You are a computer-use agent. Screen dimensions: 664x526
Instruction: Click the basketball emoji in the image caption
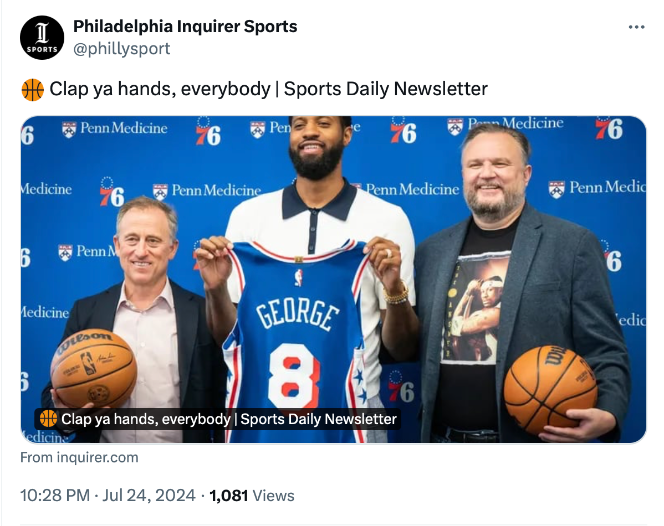[x=48, y=419]
